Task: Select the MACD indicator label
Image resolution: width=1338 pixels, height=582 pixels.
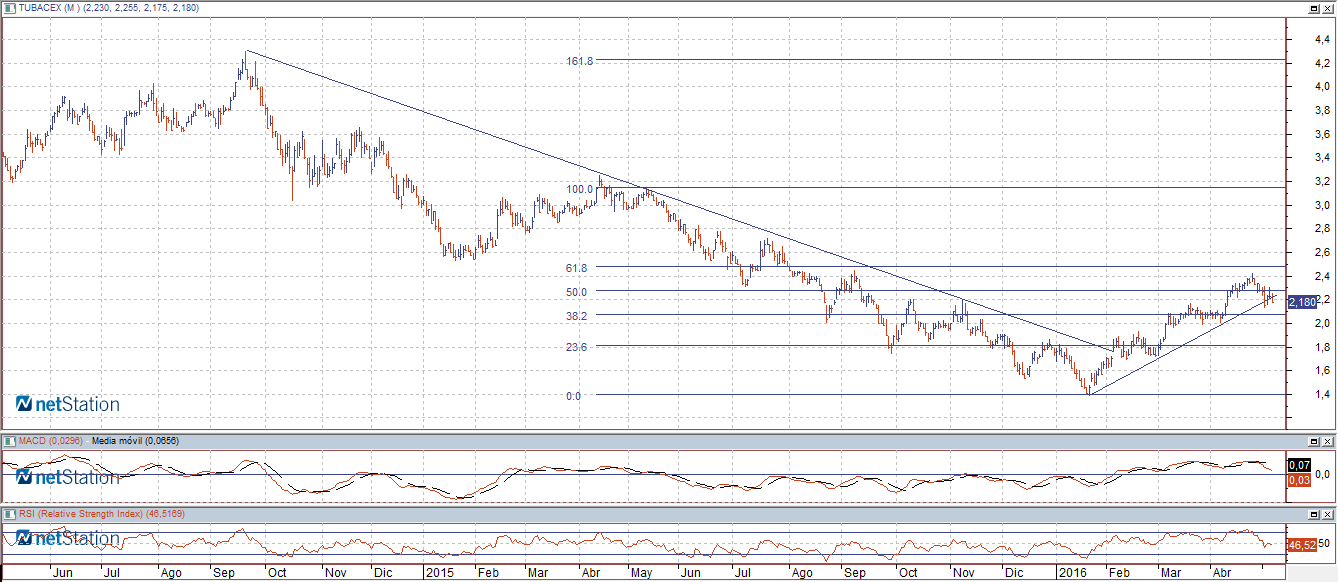Action: (x=51, y=440)
